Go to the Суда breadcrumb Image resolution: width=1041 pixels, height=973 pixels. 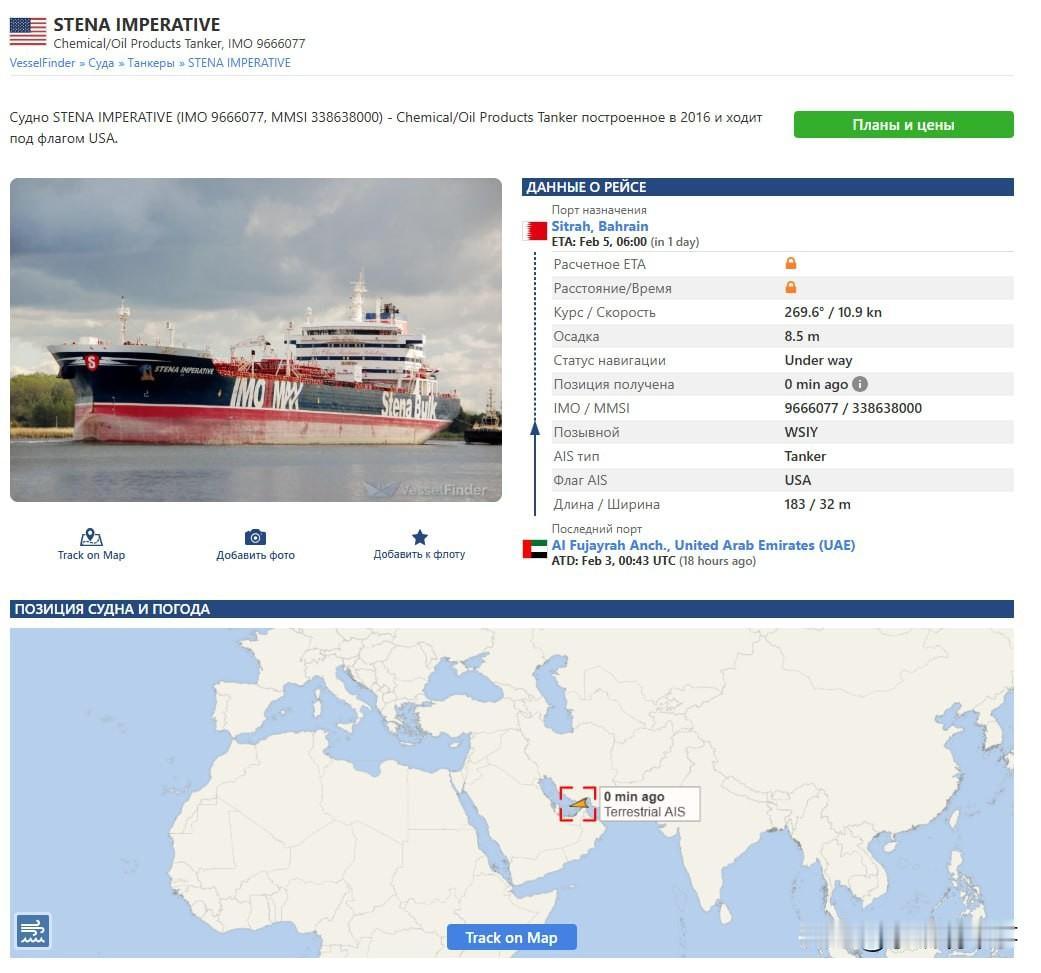pos(101,63)
